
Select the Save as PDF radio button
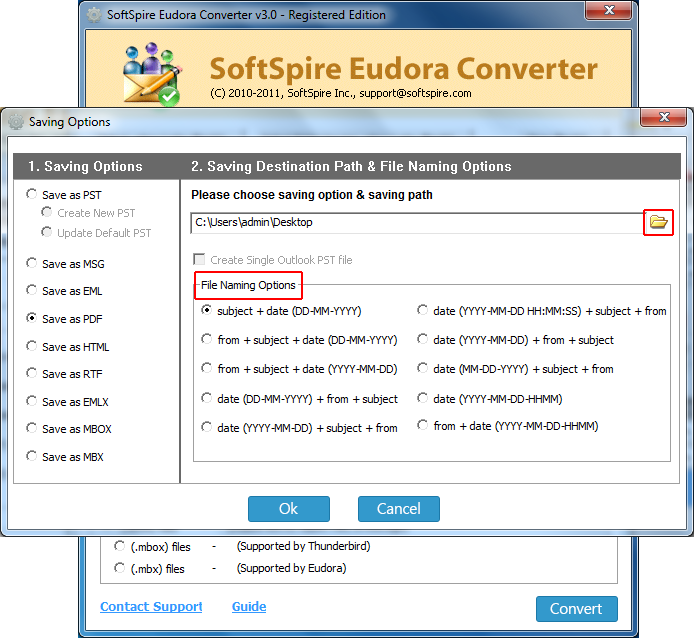31,318
